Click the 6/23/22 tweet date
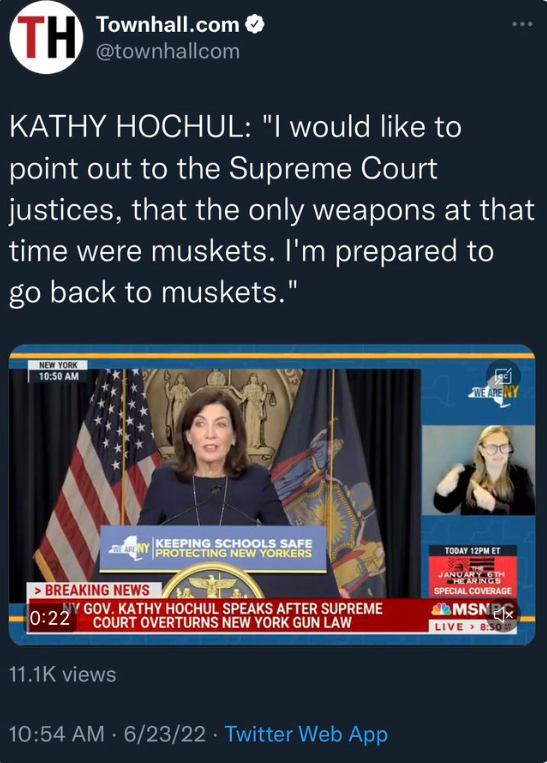547x763 pixels. pyautogui.click(x=164, y=734)
